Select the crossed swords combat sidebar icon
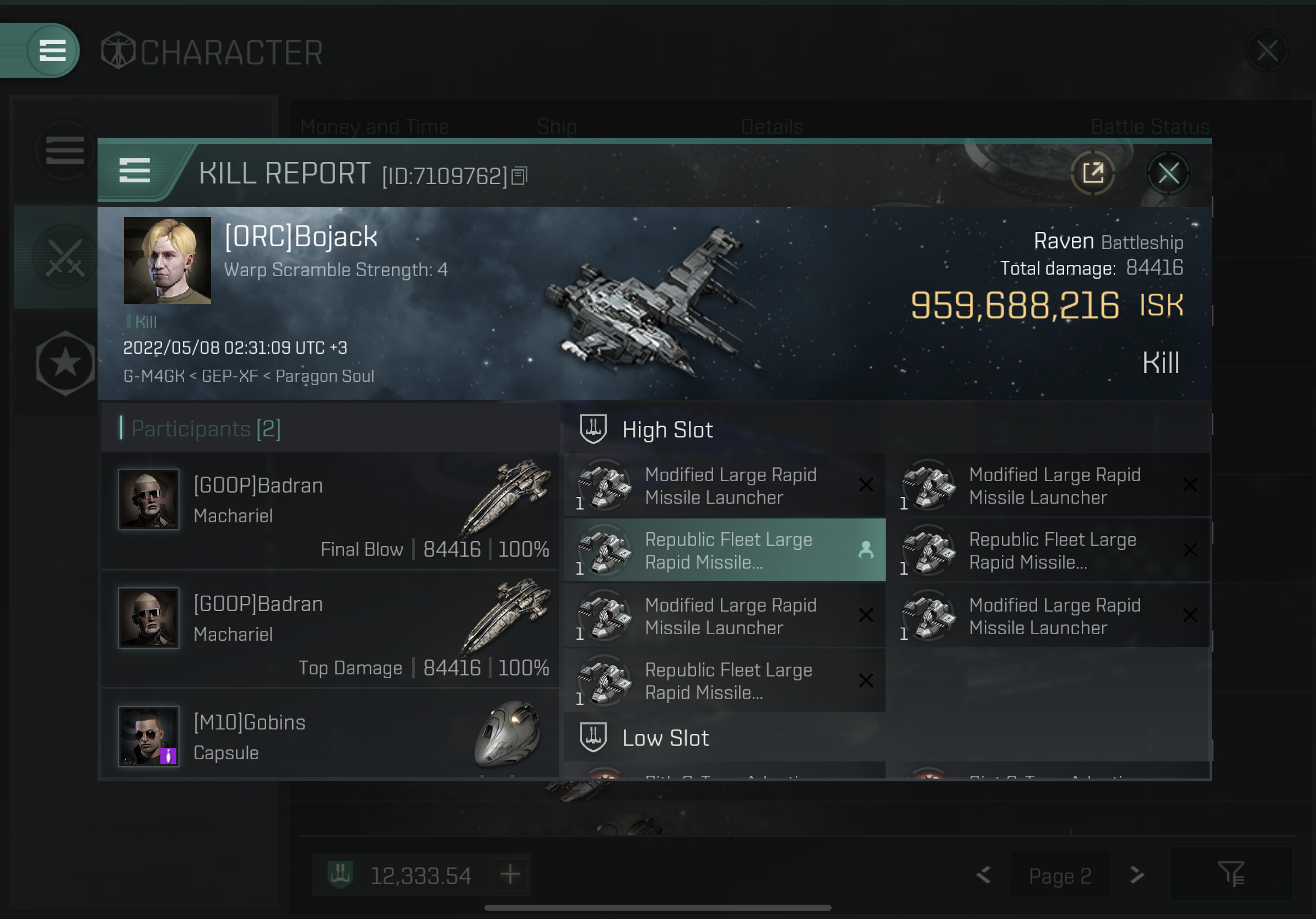 [x=65, y=258]
